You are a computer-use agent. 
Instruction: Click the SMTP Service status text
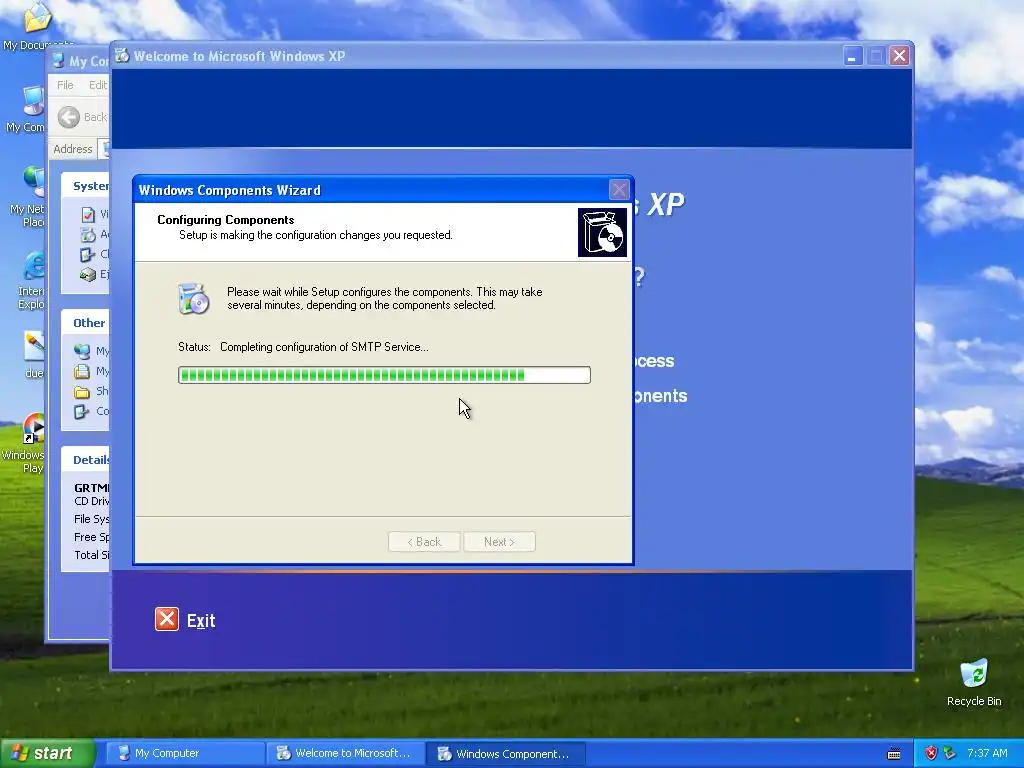tap(324, 347)
